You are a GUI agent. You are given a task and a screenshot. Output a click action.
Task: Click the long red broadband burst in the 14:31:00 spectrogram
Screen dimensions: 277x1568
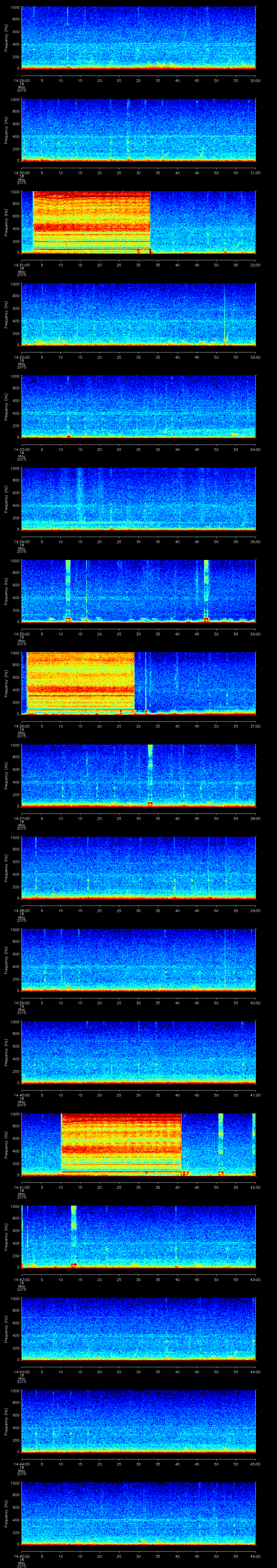[91, 222]
